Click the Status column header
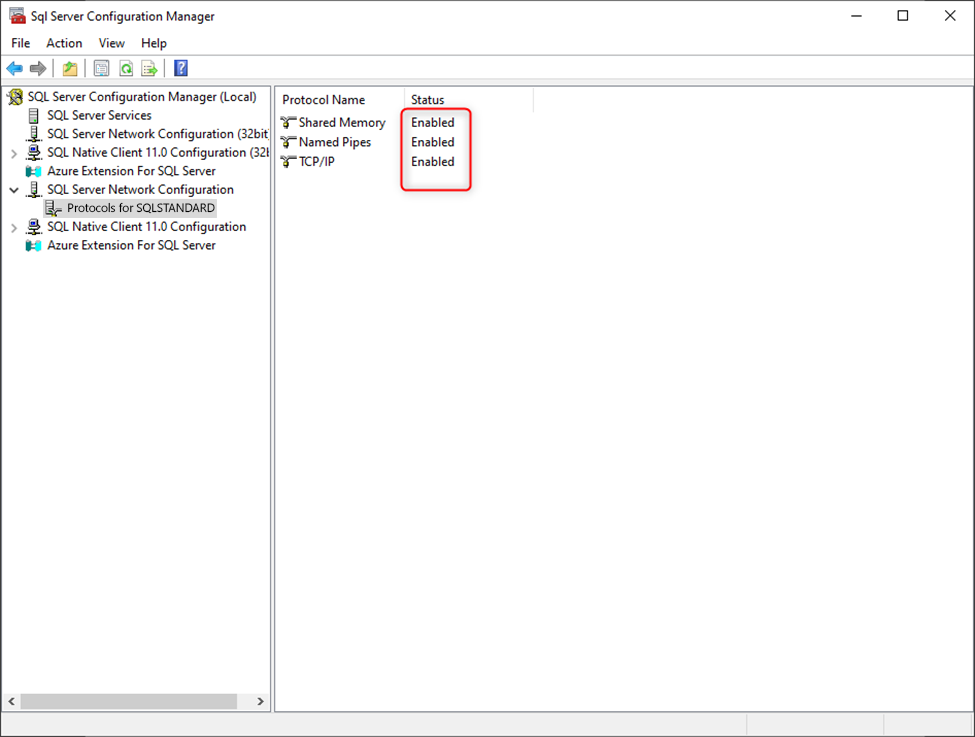975x737 pixels. (x=428, y=100)
